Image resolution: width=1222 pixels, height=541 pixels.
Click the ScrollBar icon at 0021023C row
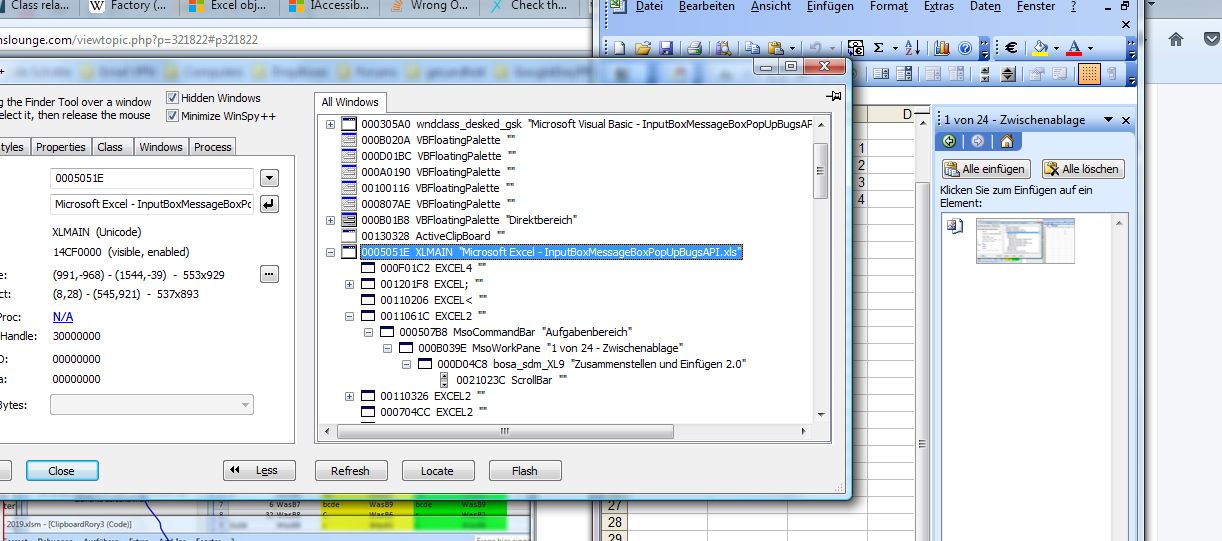click(x=444, y=380)
